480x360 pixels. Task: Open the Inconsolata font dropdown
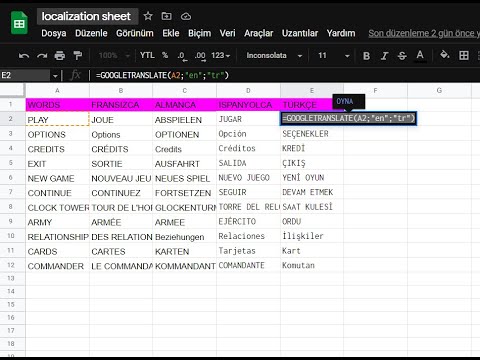tap(274, 56)
